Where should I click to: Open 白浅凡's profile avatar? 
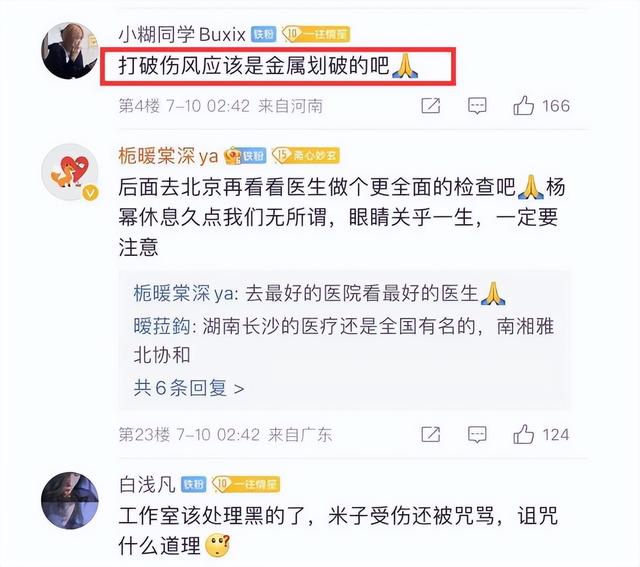pos(70,500)
